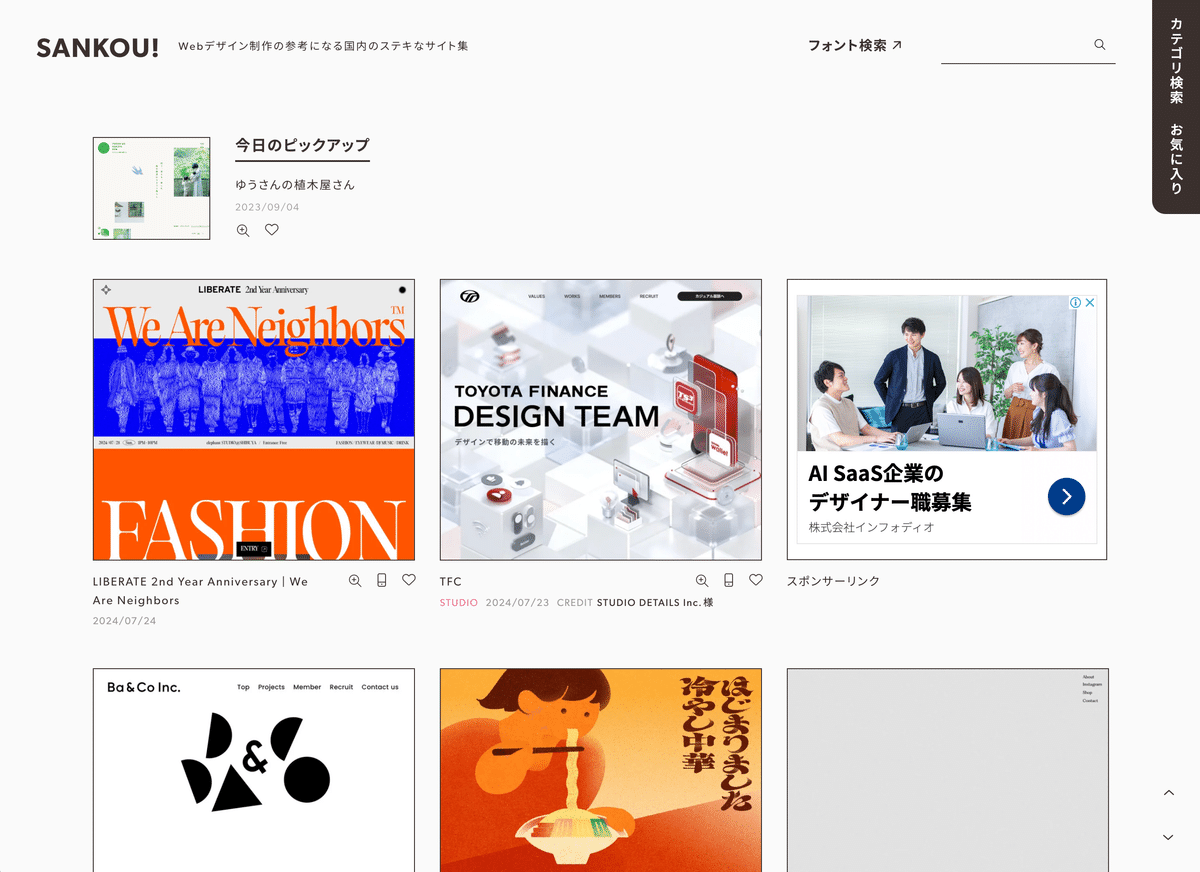Open the Ba&Co Inc. site thumbnail
Screen dimensions: 1200x872
click(253, 770)
